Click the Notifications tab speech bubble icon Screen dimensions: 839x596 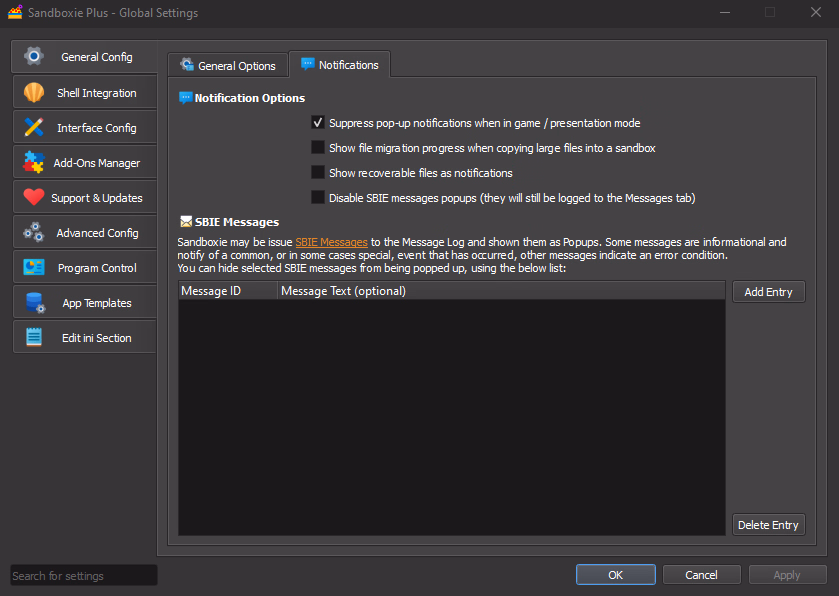308,64
